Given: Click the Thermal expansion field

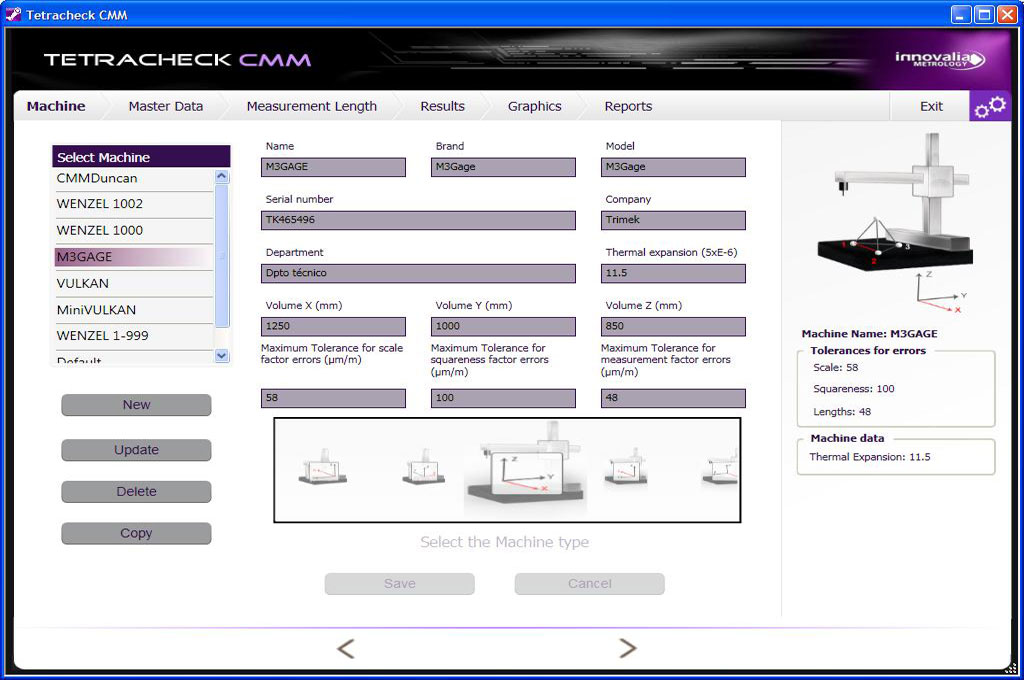Looking at the screenshot, I should 673,274.
